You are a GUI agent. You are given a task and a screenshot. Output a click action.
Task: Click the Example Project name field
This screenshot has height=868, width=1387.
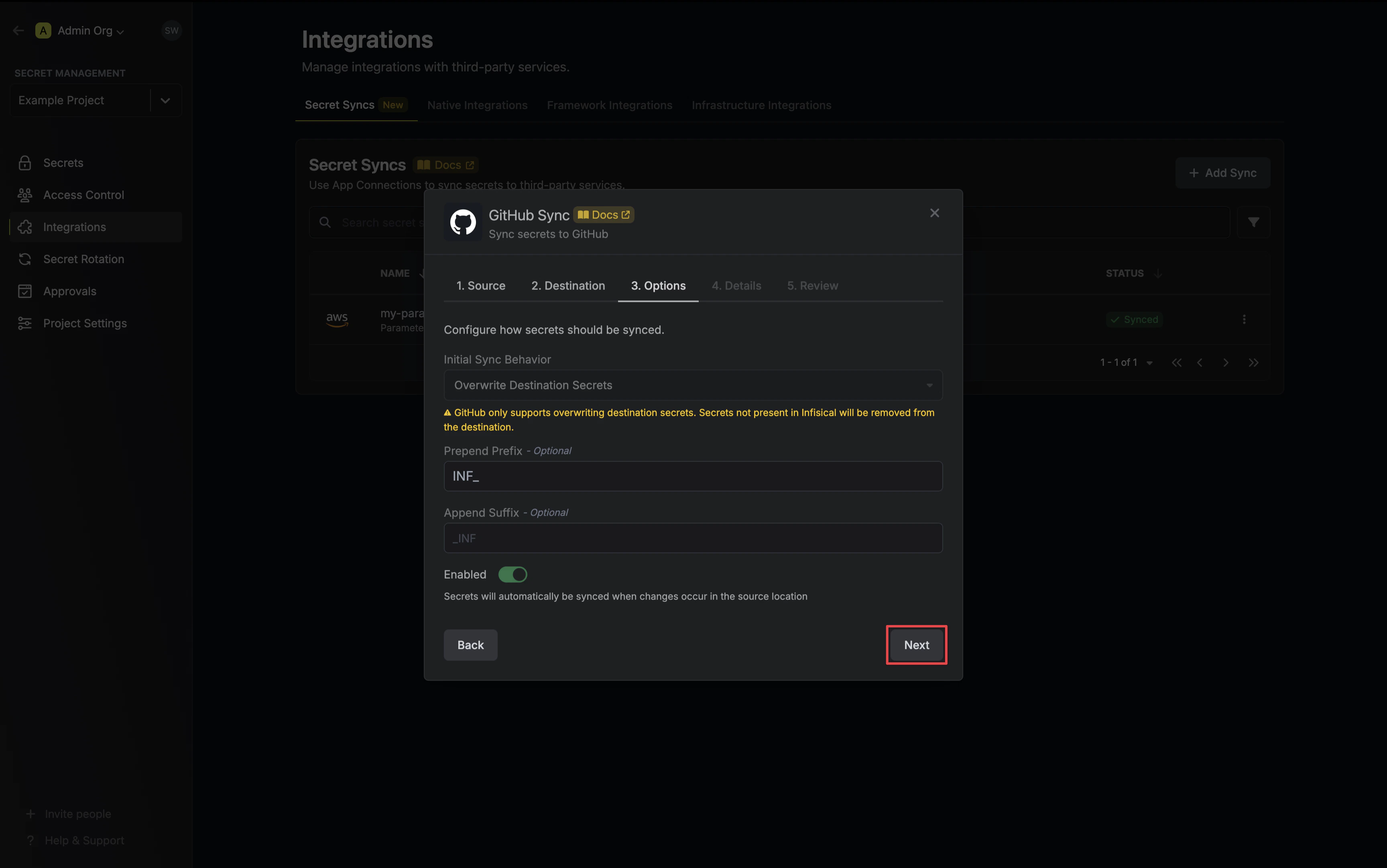click(80, 100)
